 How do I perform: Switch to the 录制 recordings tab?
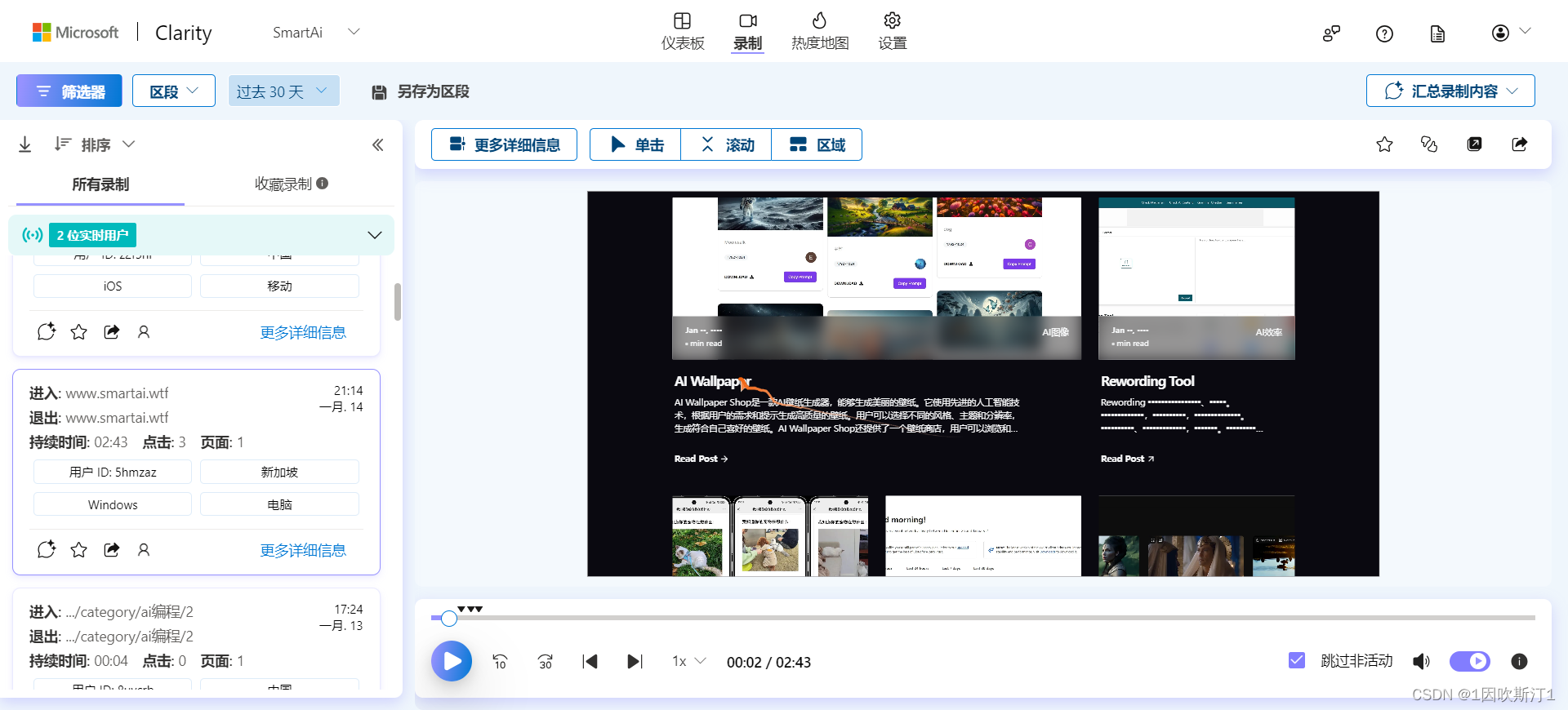click(x=747, y=32)
